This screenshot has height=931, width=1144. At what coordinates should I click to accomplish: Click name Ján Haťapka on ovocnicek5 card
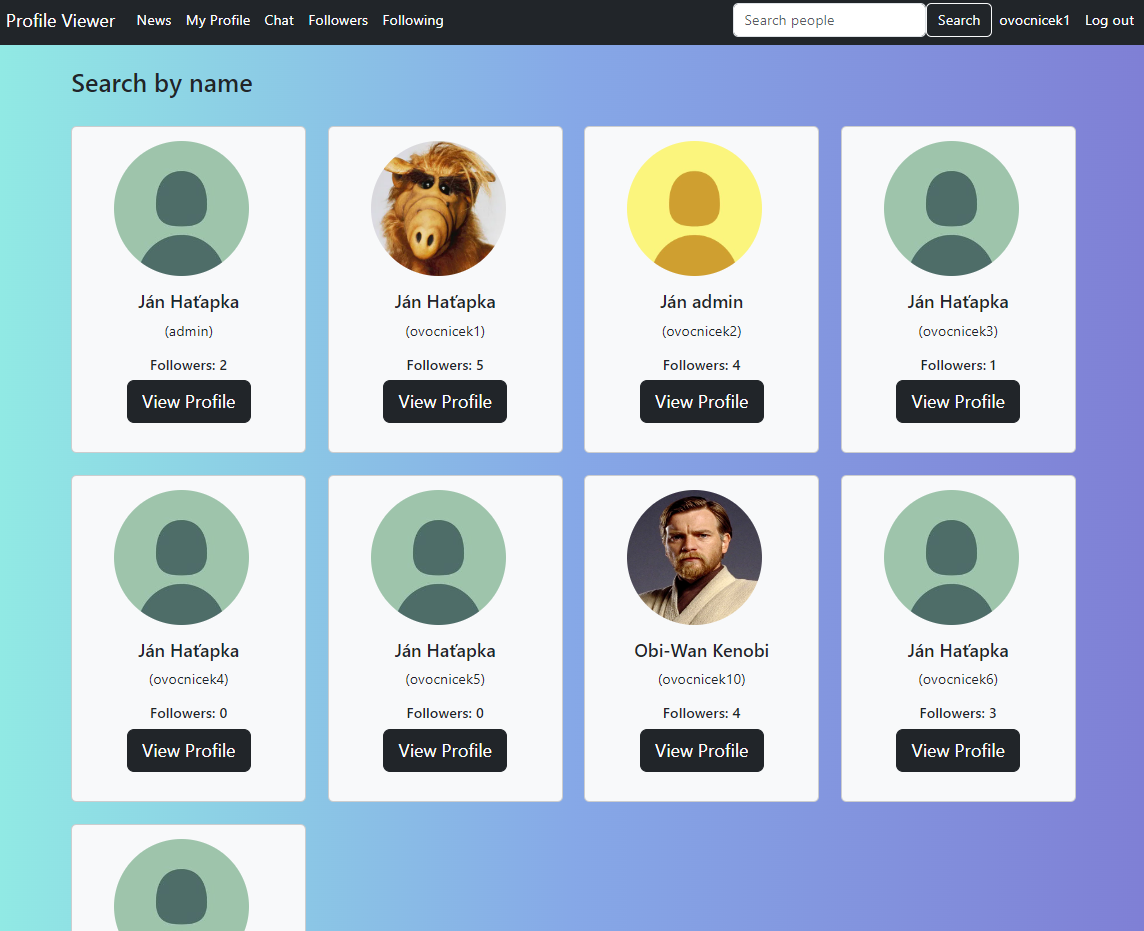(445, 651)
